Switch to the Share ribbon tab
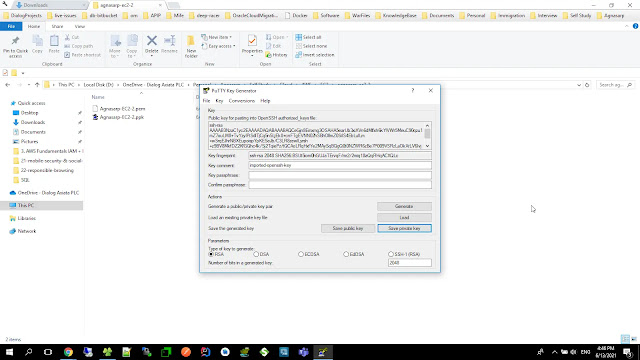 coord(57,26)
